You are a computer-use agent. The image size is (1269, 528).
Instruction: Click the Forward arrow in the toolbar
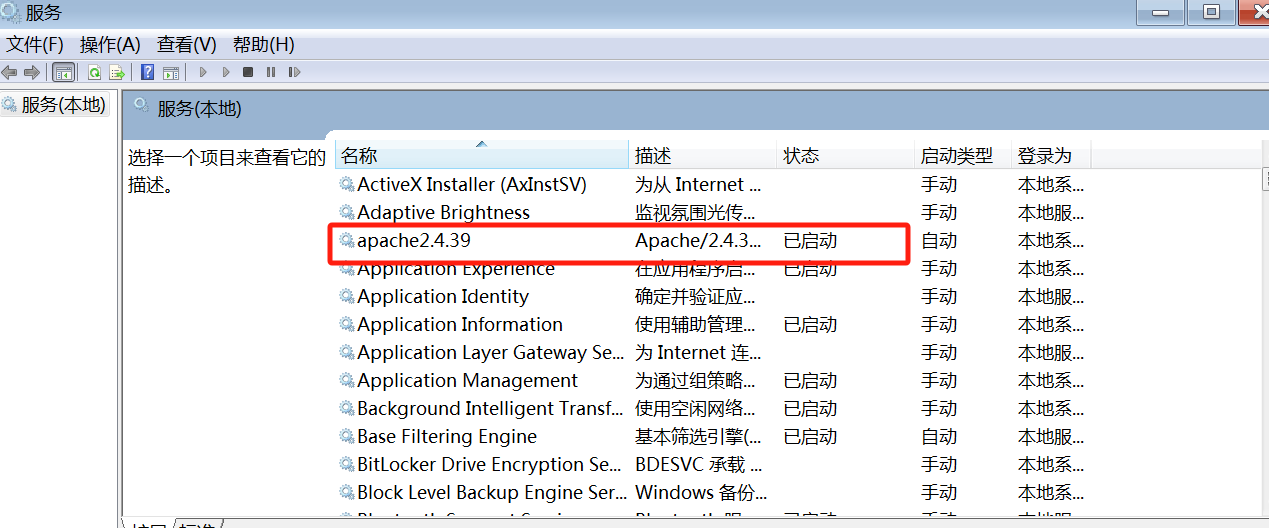[x=32, y=72]
